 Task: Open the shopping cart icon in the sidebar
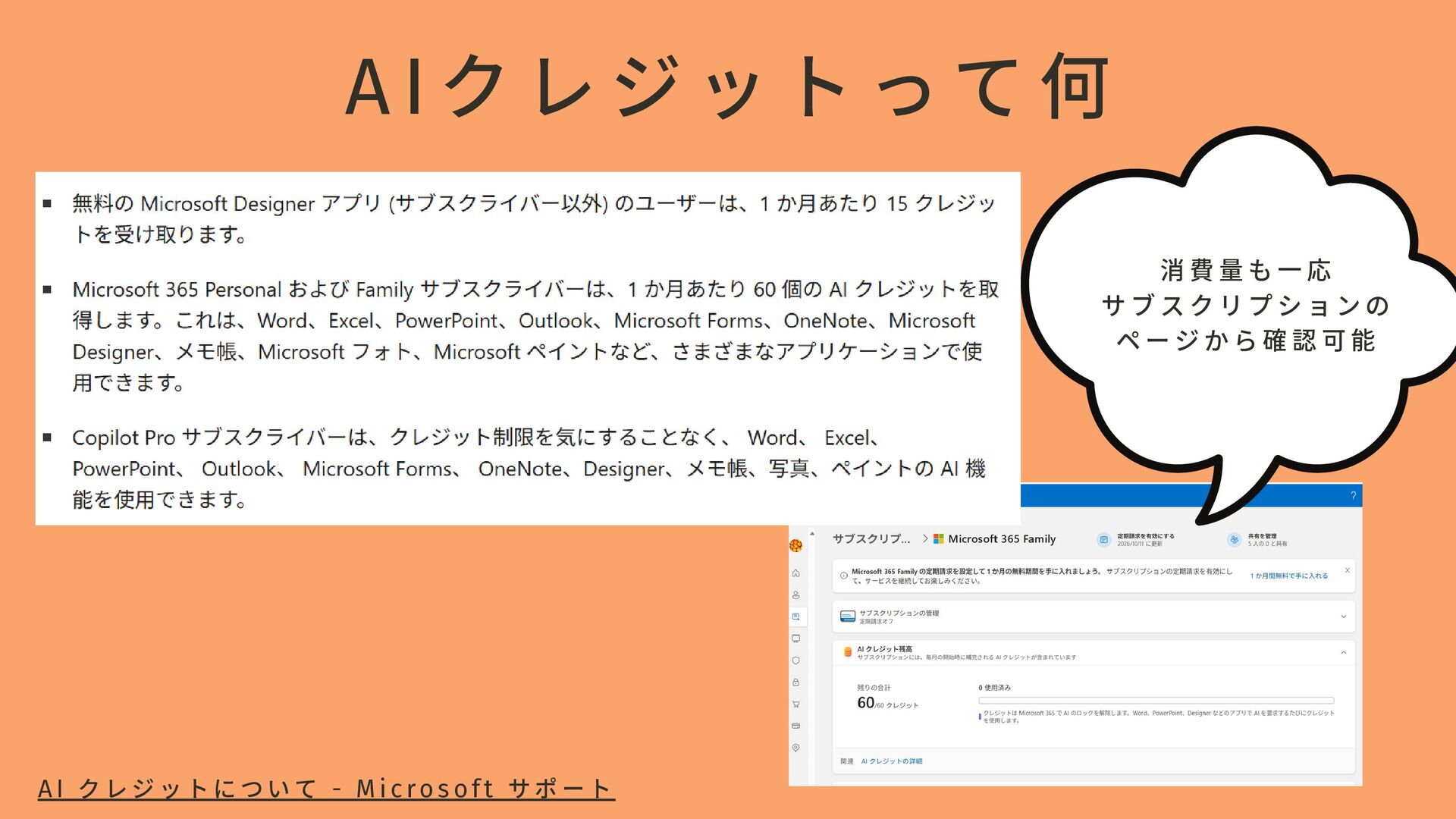tap(795, 704)
